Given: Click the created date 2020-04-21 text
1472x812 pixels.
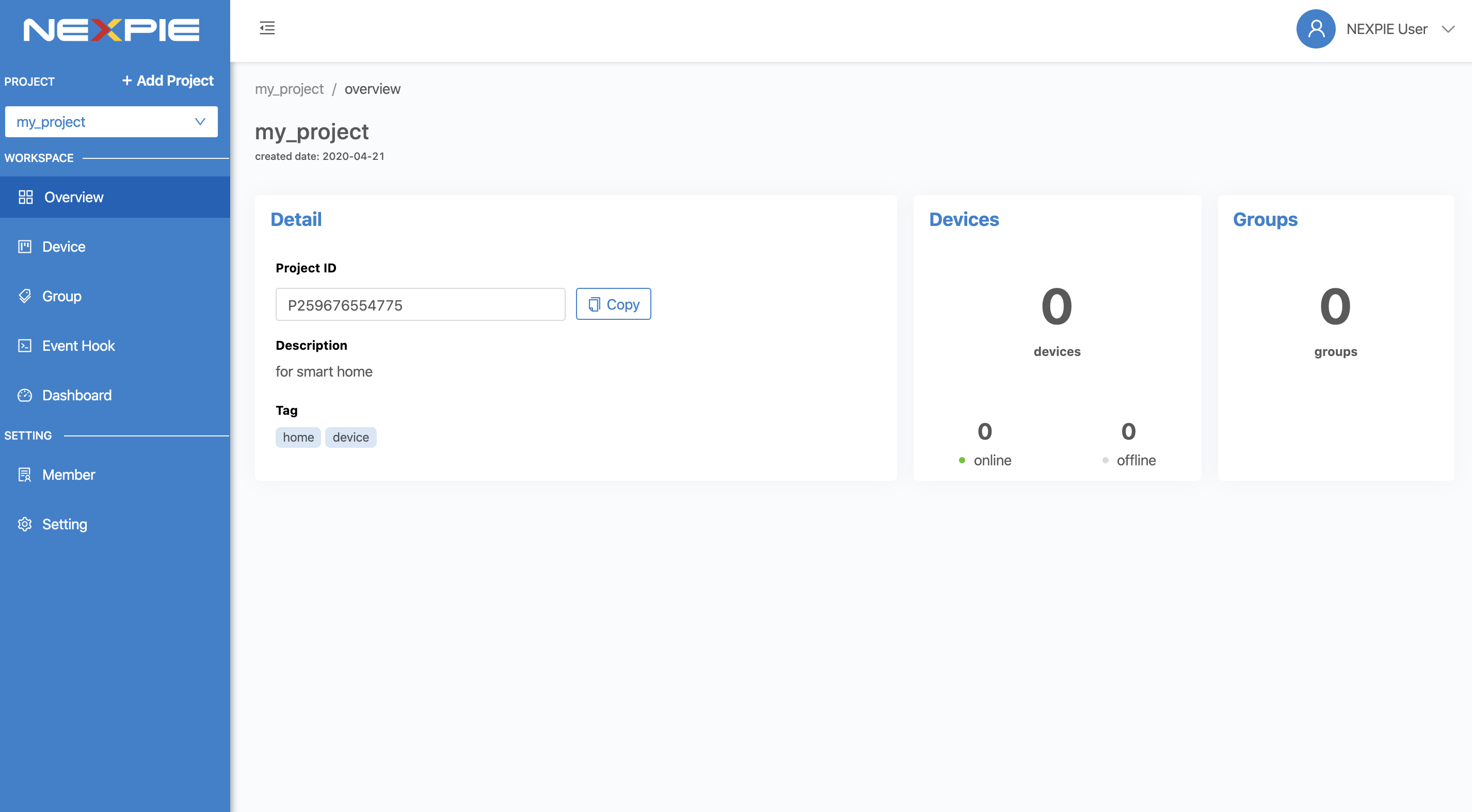Looking at the screenshot, I should tap(320, 156).
